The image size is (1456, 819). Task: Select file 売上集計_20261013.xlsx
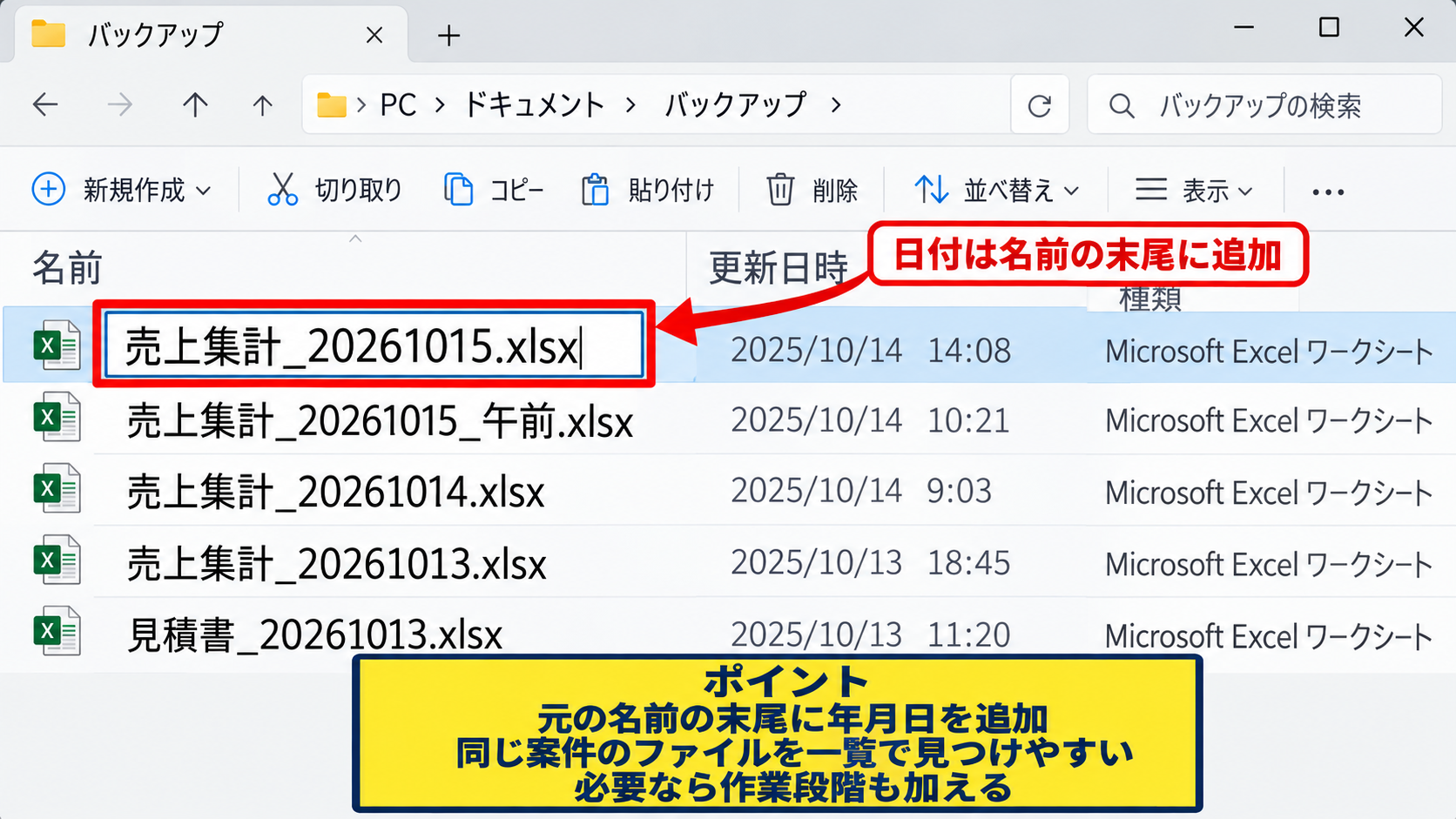point(337,563)
